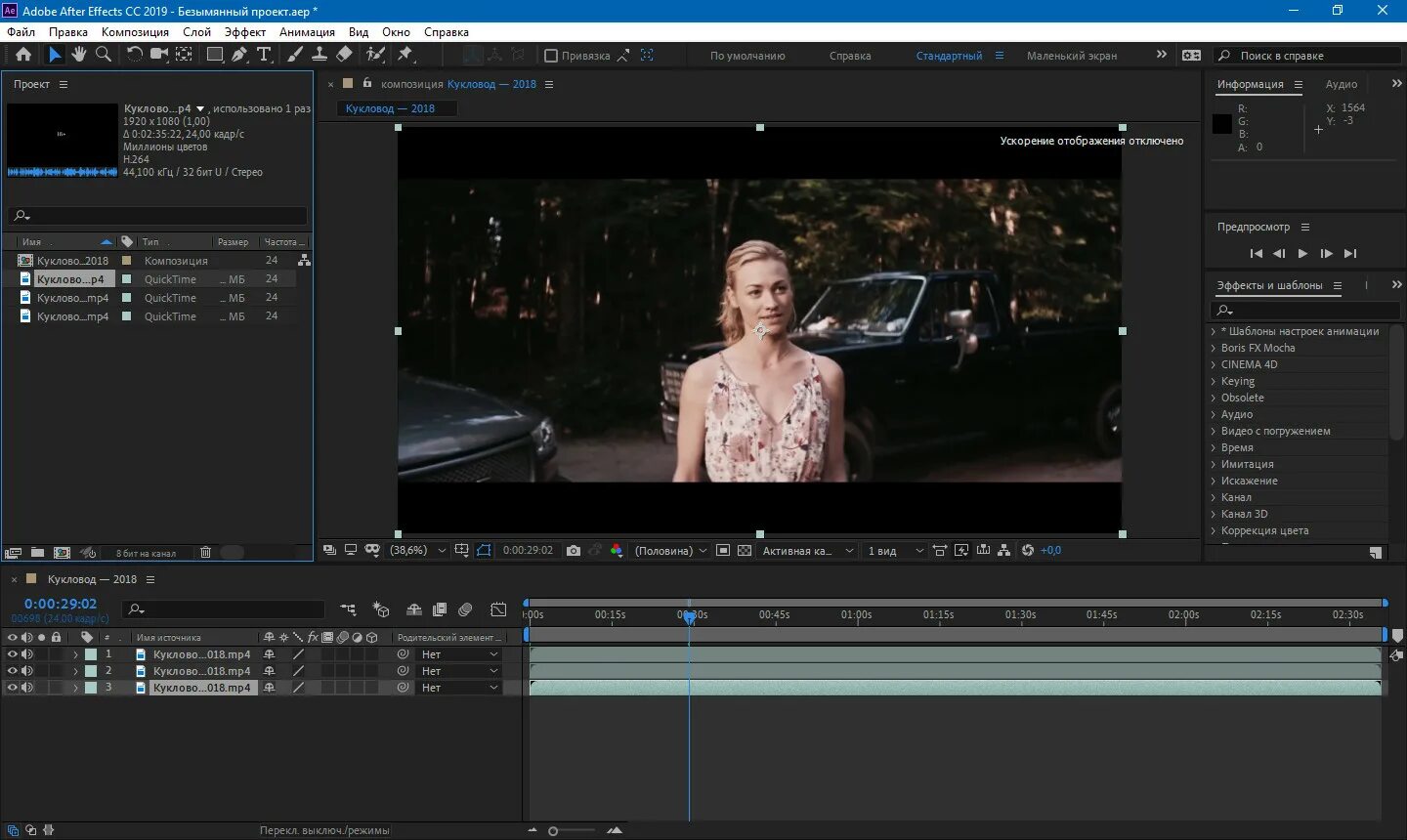Select the Unified Camera tool
Viewport: 1407px width, 840px height.
tap(159, 55)
